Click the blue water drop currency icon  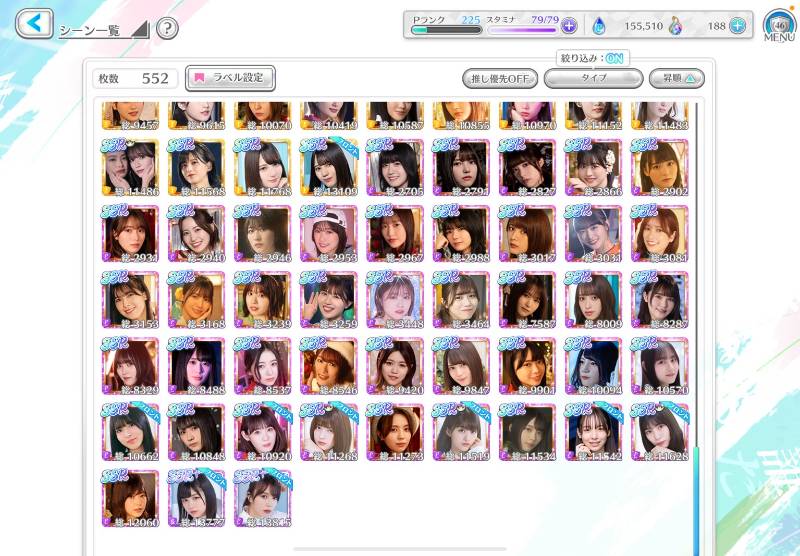click(x=598, y=26)
